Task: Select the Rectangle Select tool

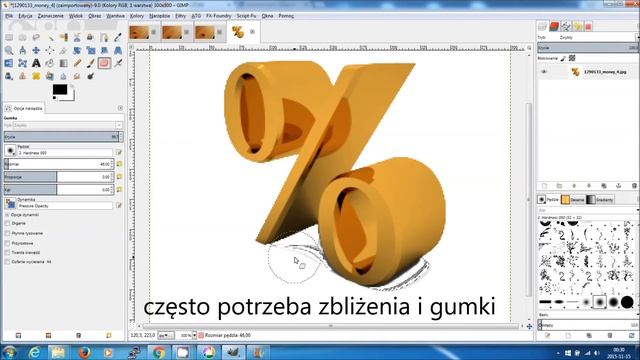Action: 9,38
